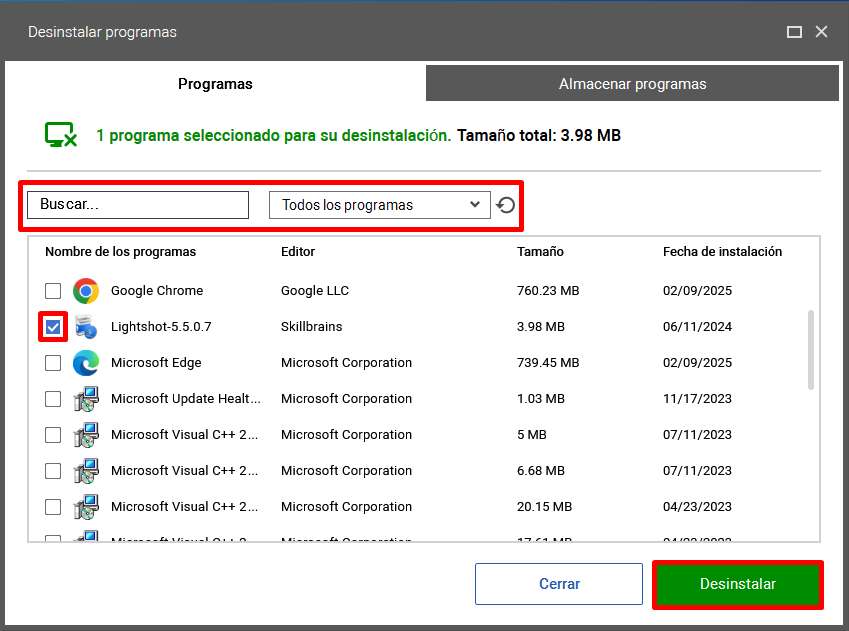Click Microsoft Corporation in the Update Health row

346,399
